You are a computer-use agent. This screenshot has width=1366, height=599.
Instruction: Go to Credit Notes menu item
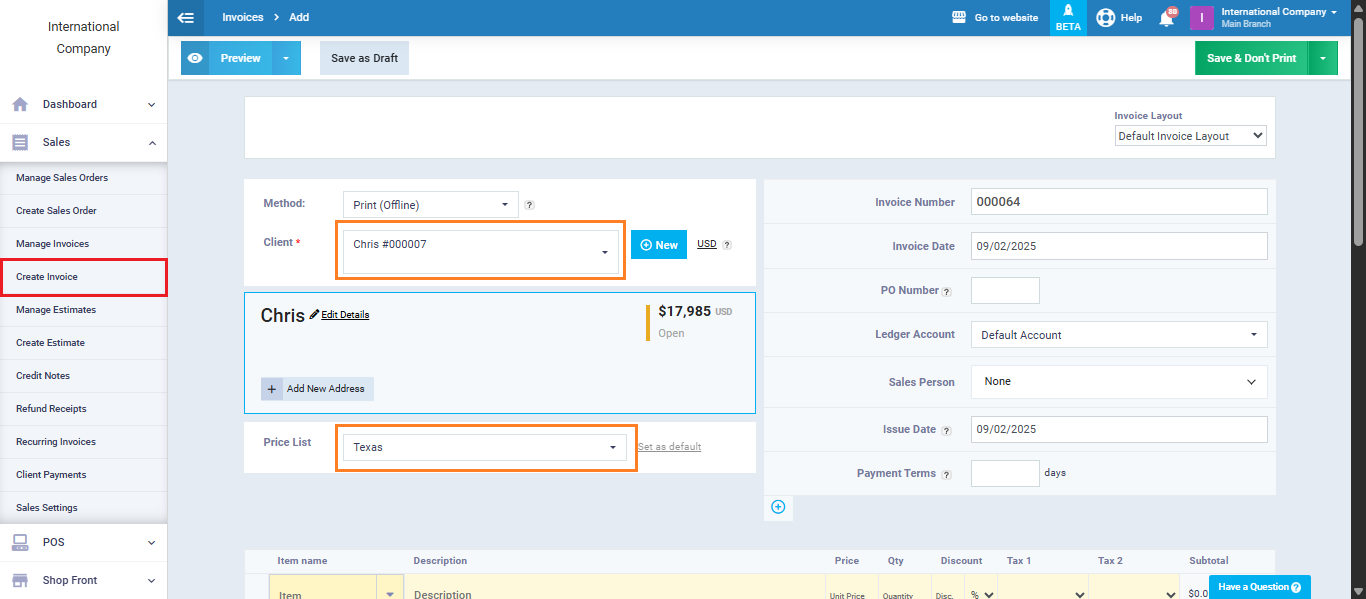click(43, 376)
